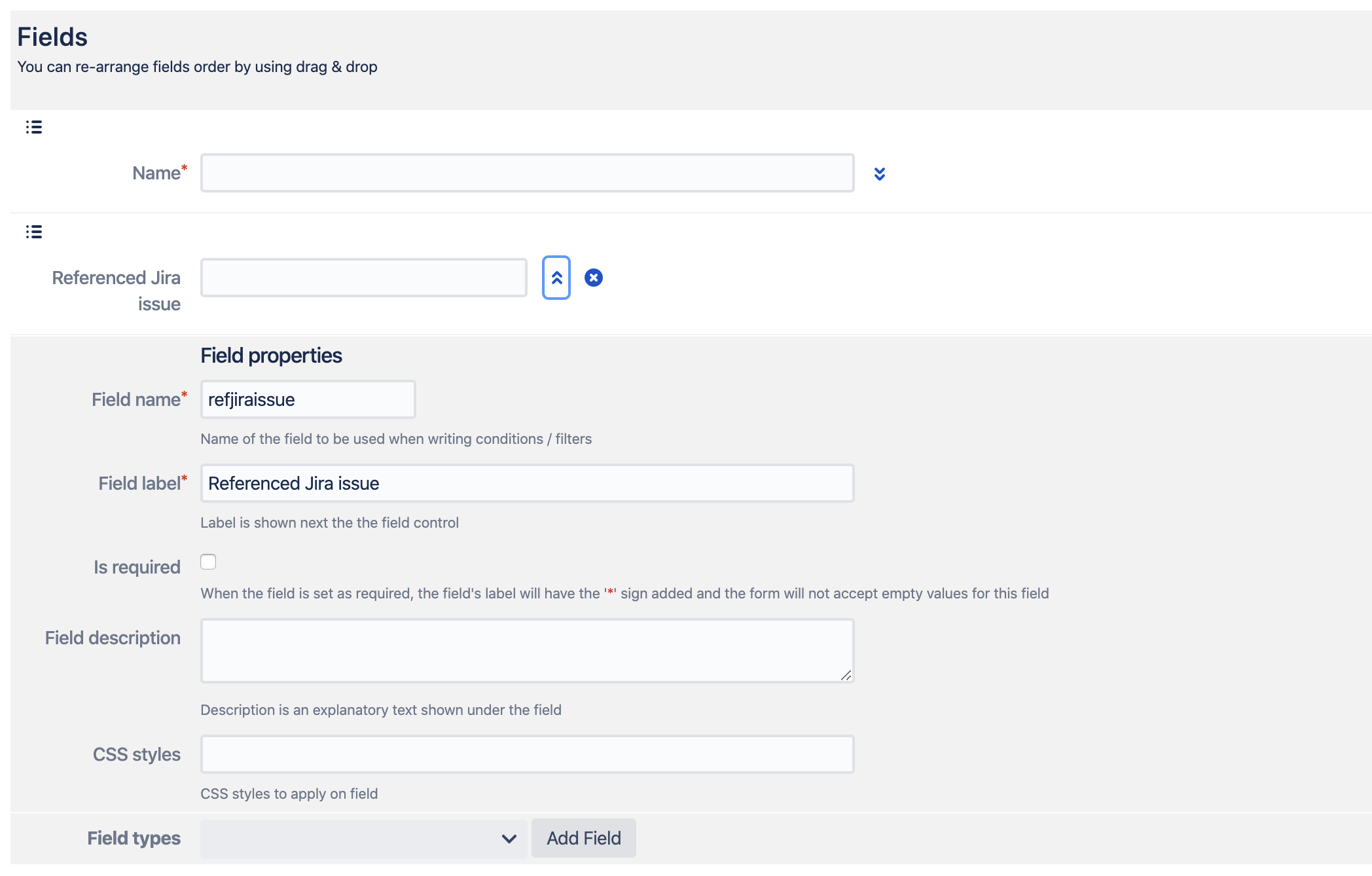Click the Fields page heading
This screenshot has height=876, width=1372.
click(x=52, y=37)
